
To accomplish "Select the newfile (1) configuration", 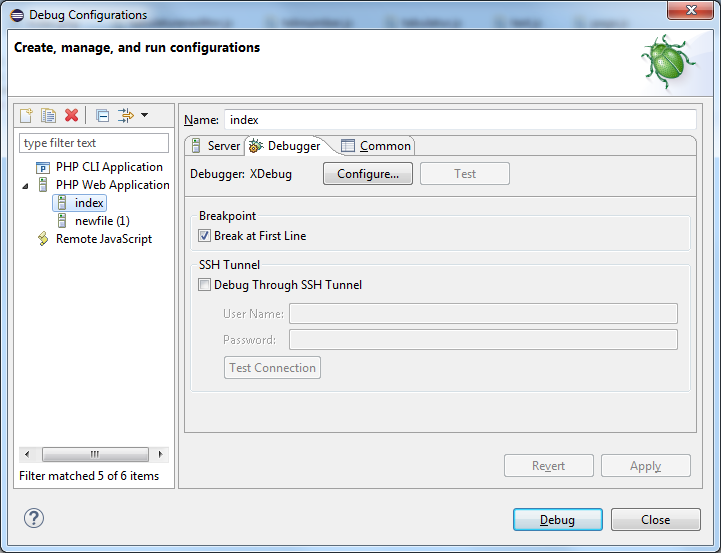I will [102, 221].
